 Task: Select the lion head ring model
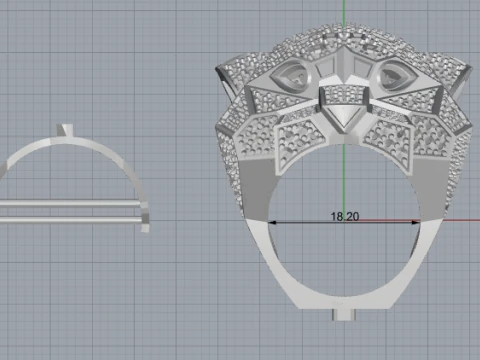(x=344, y=172)
